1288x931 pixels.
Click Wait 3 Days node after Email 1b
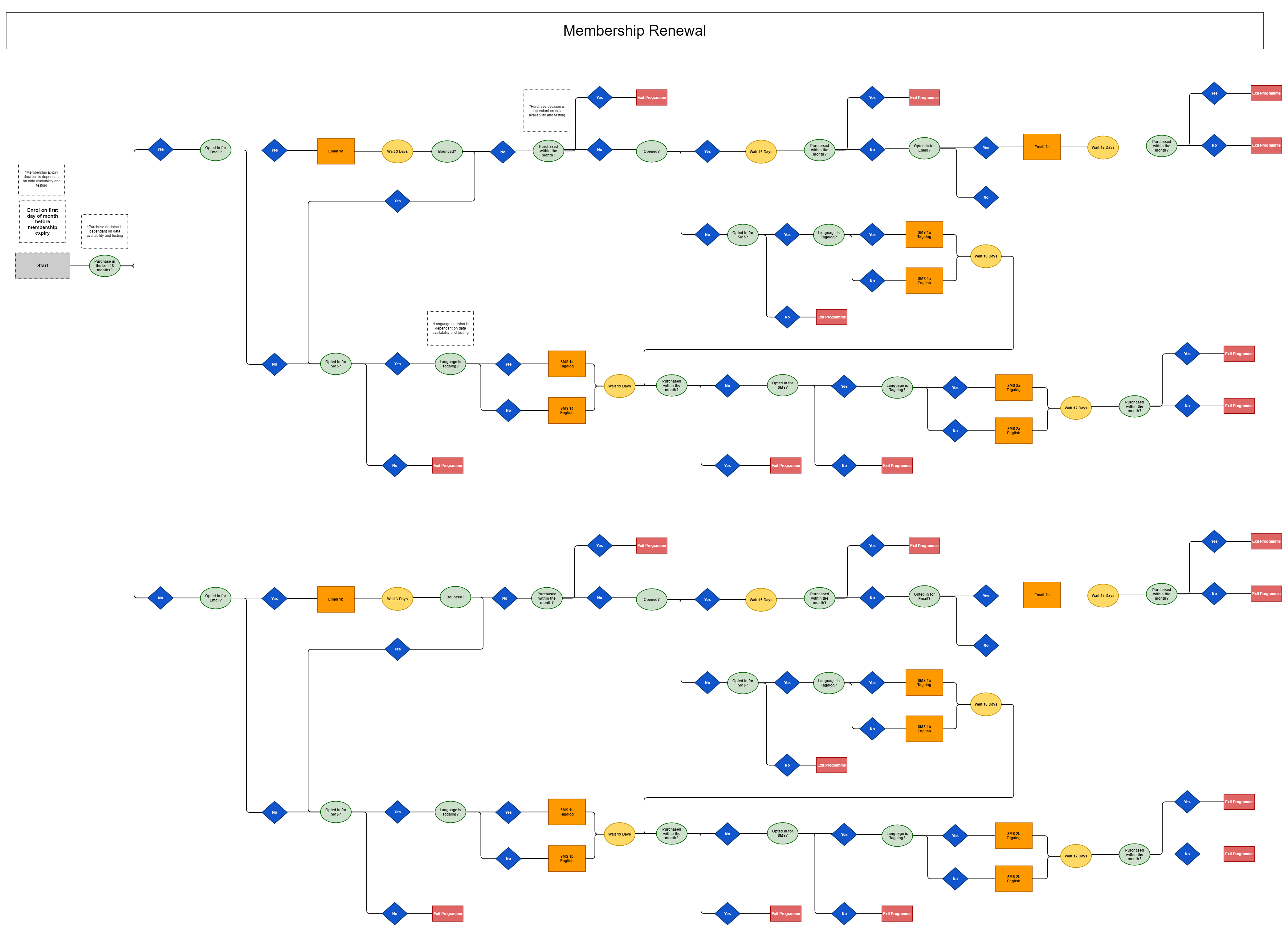397,599
